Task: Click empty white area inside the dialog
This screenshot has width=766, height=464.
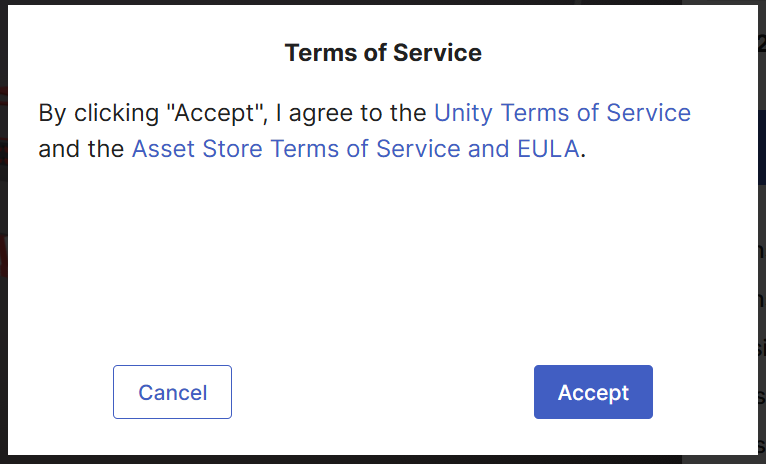Action: 383,260
